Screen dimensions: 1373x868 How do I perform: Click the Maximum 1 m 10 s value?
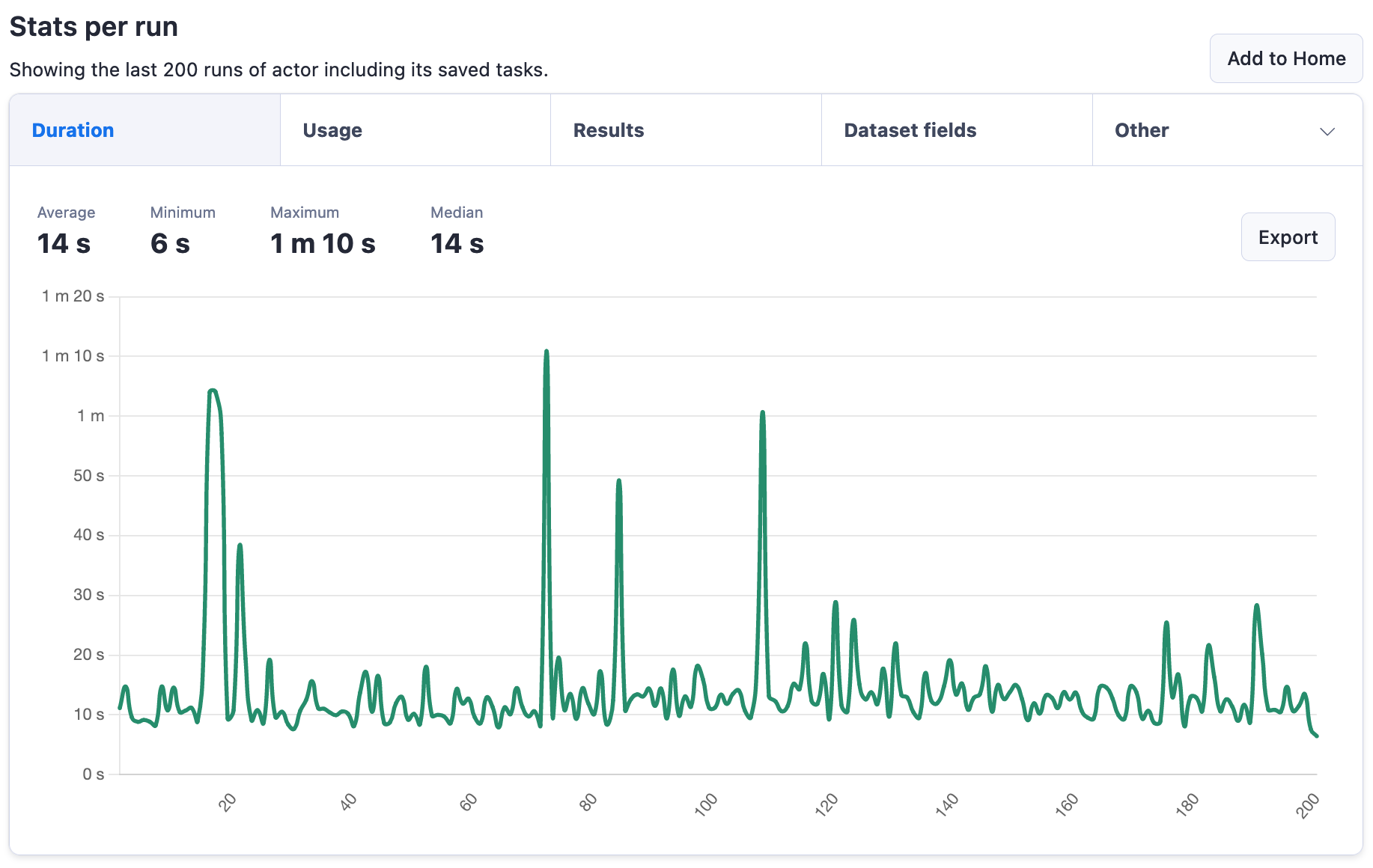point(323,244)
